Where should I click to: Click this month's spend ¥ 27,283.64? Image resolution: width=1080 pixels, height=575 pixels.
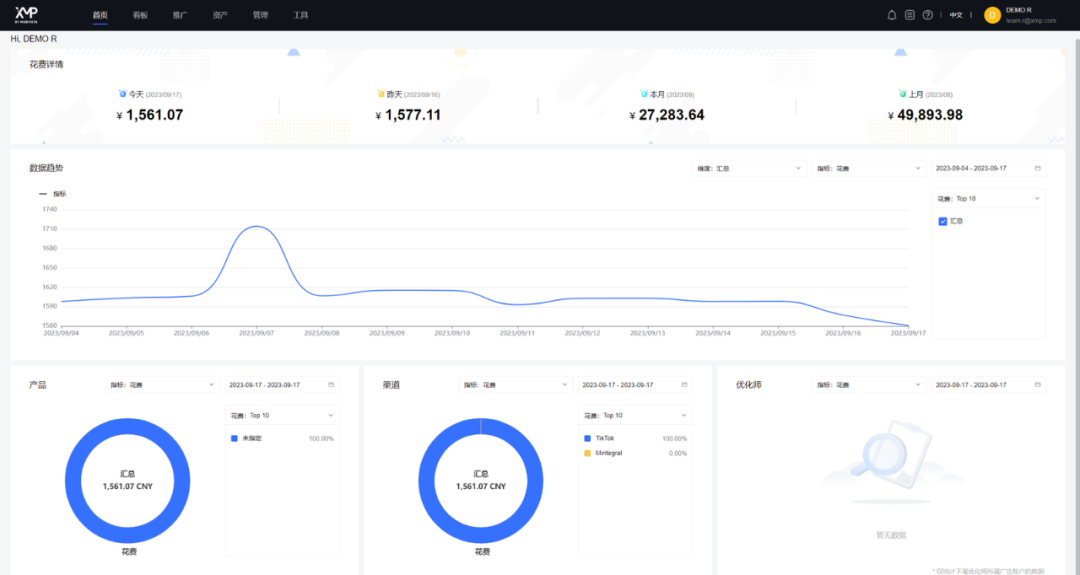[x=667, y=115]
